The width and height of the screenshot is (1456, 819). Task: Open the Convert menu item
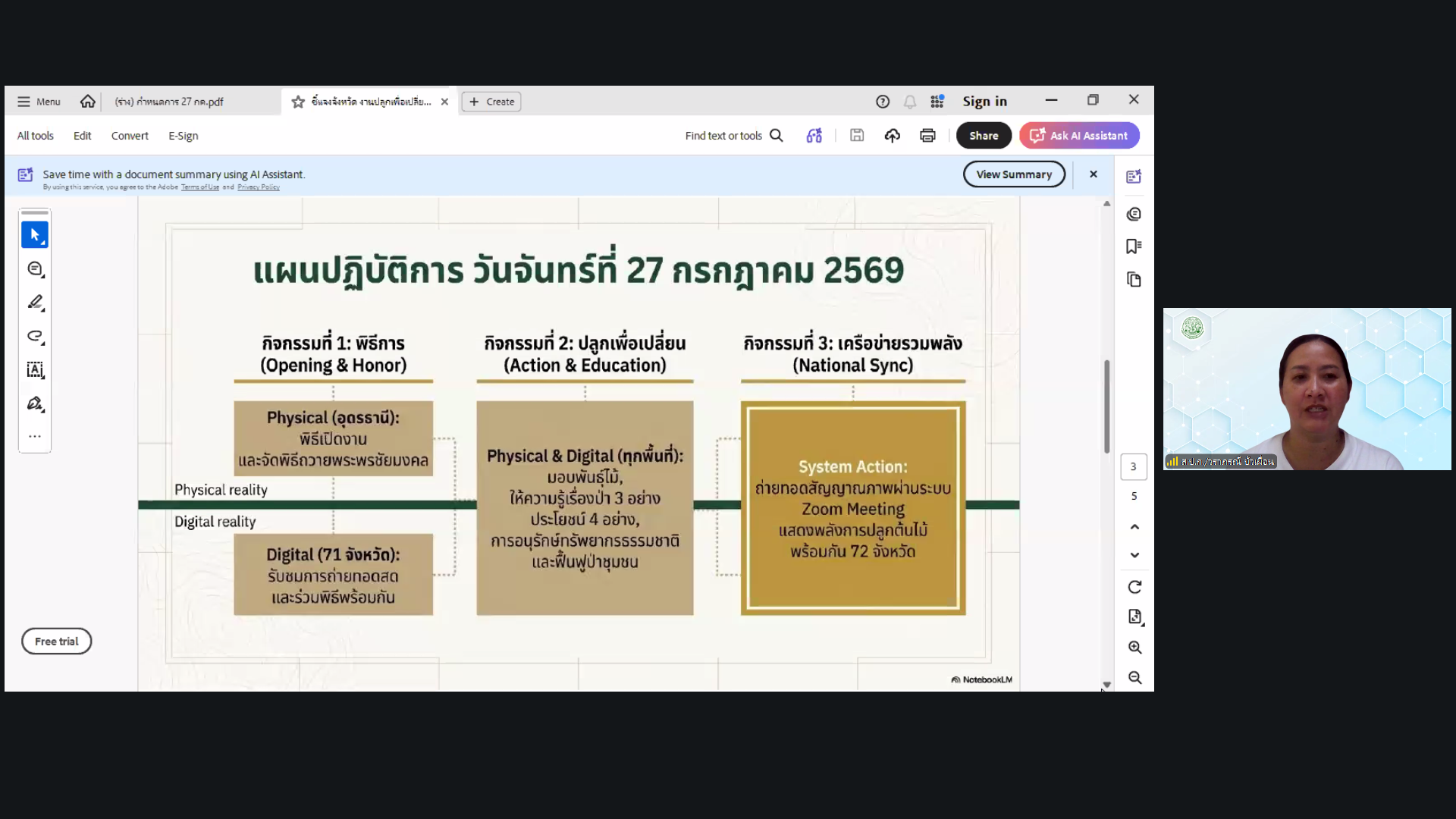(130, 136)
